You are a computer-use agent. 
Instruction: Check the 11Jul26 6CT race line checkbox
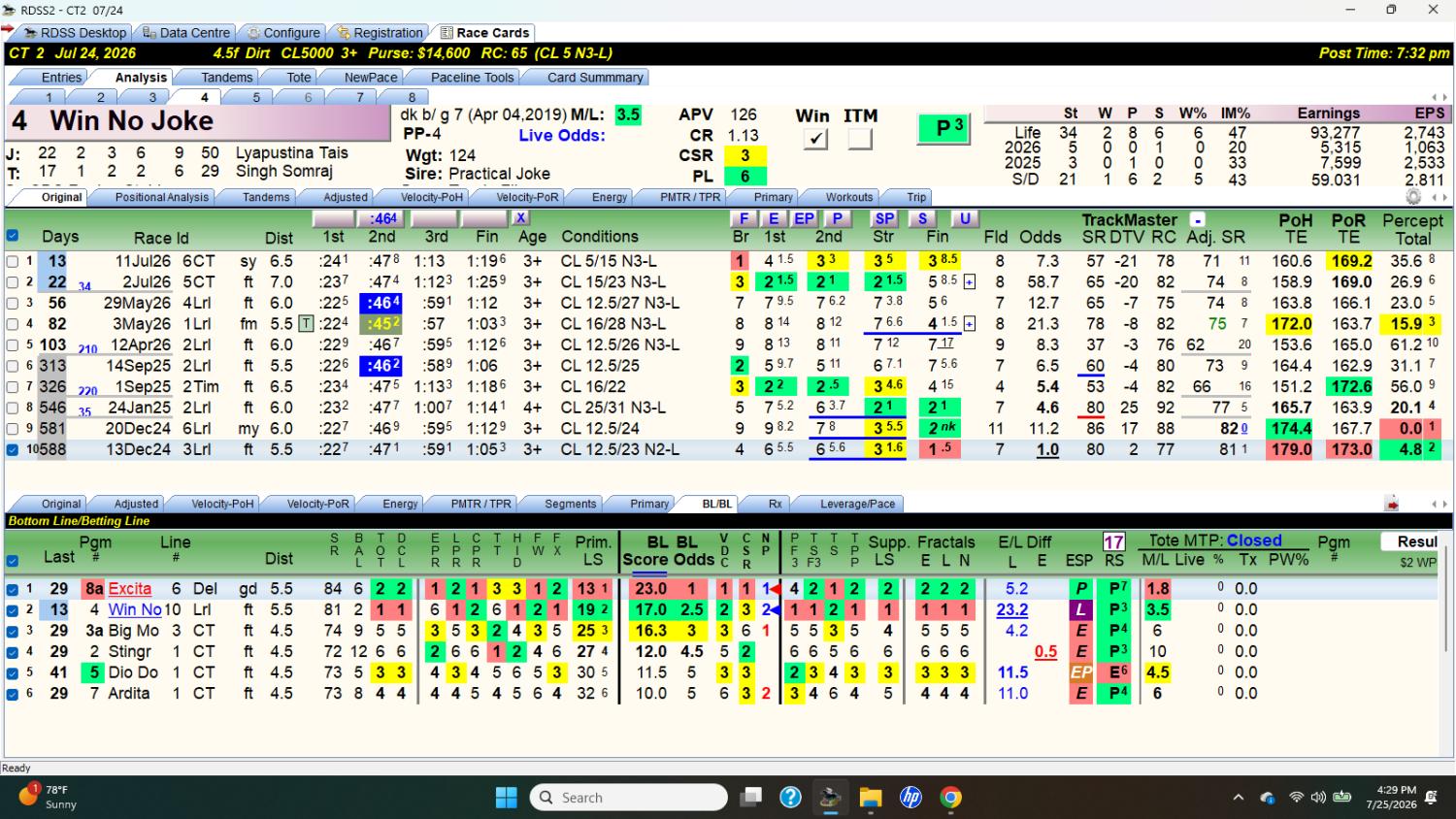tap(13, 261)
